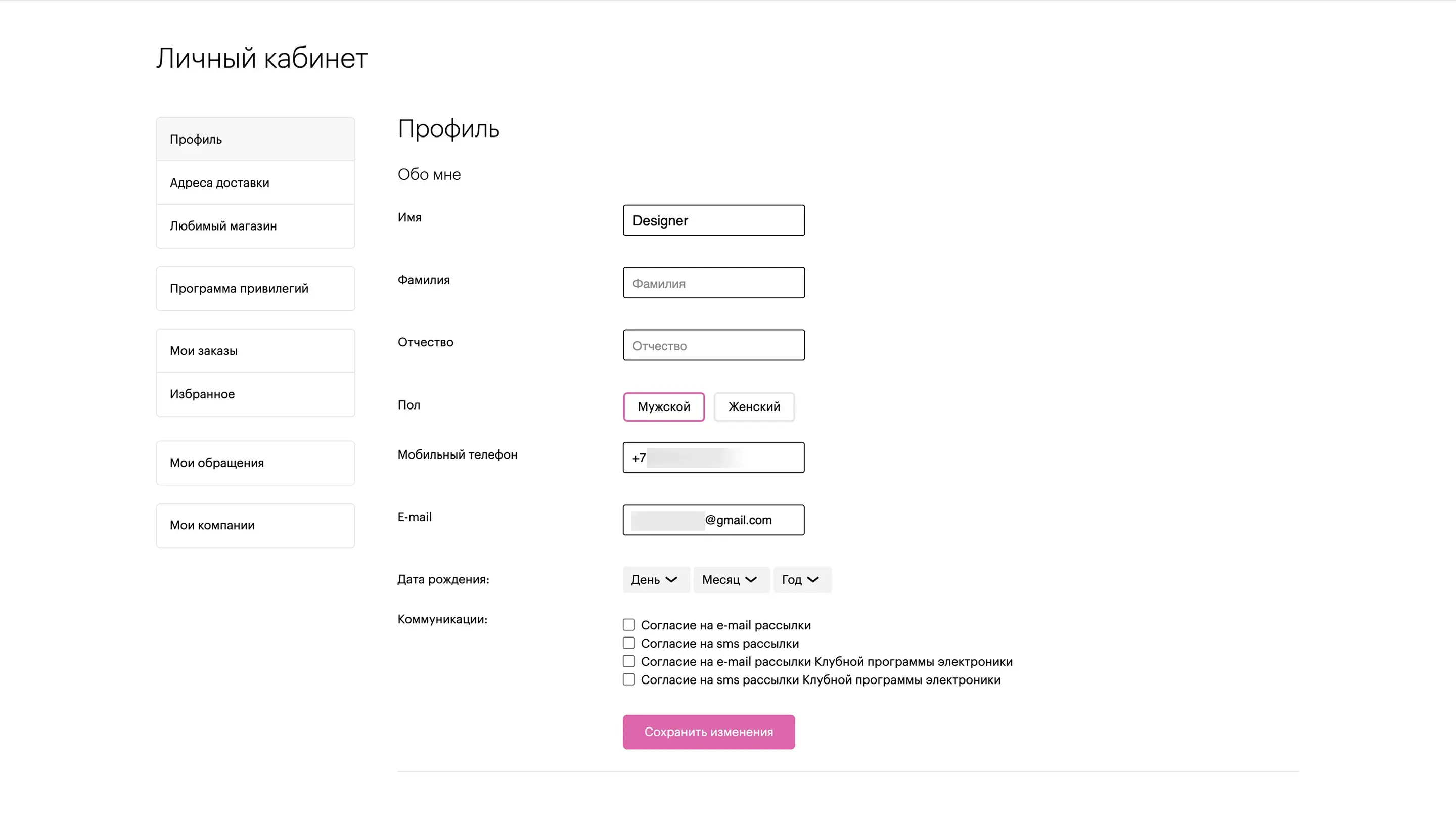Click the E-mail address field
This screenshot has width=1456, height=819.
pos(713,520)
